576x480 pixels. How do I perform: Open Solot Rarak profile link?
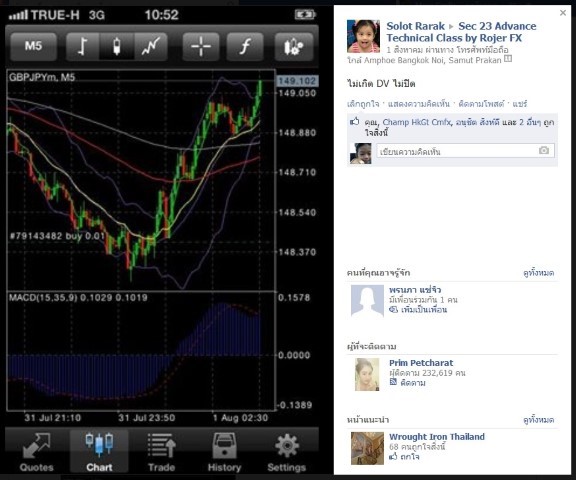tap(415, 26)
